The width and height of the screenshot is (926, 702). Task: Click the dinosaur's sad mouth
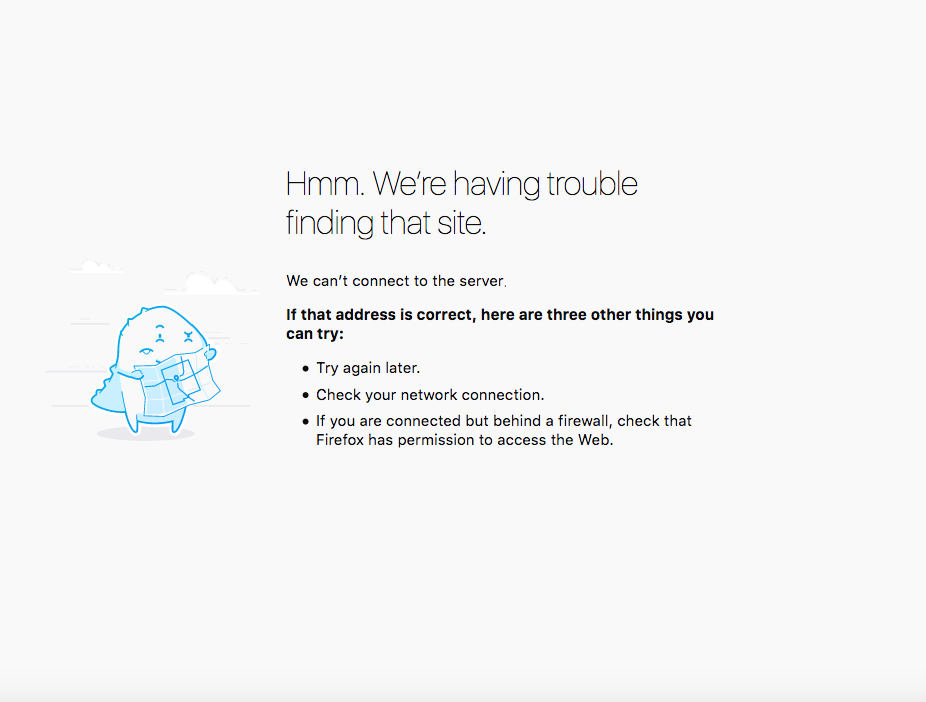point(145,351)
